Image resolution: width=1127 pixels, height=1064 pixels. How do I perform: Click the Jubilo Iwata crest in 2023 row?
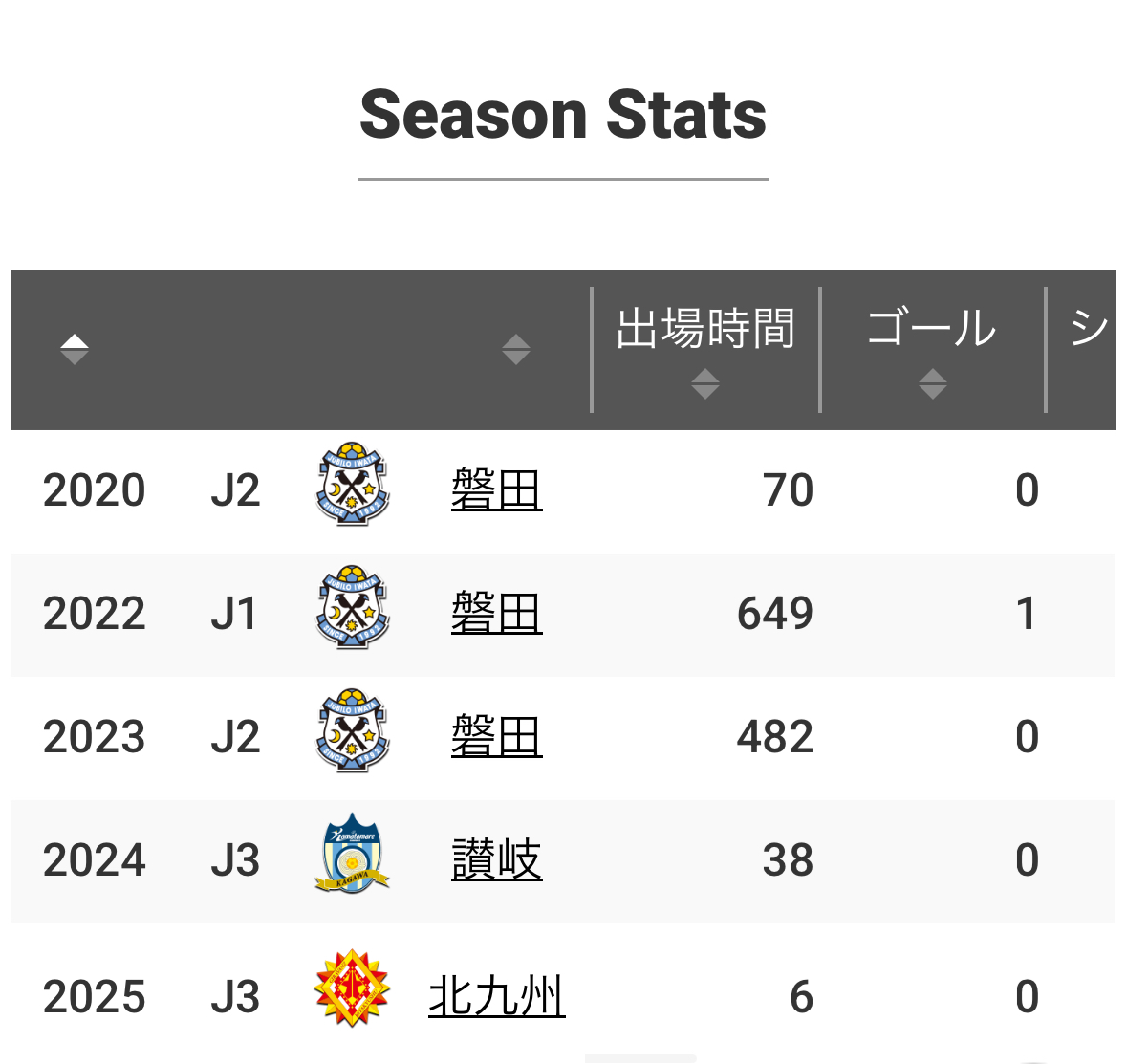(352, 730)
